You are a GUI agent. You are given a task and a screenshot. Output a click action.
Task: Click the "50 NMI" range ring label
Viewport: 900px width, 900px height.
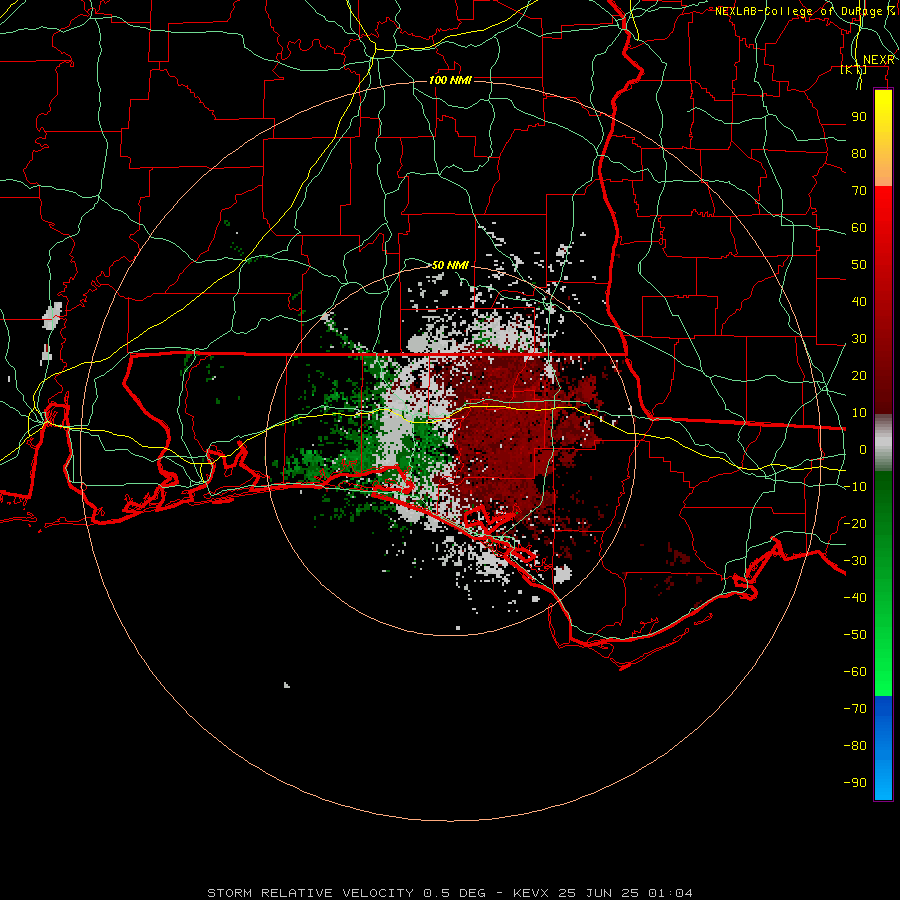tap(450, 265)
